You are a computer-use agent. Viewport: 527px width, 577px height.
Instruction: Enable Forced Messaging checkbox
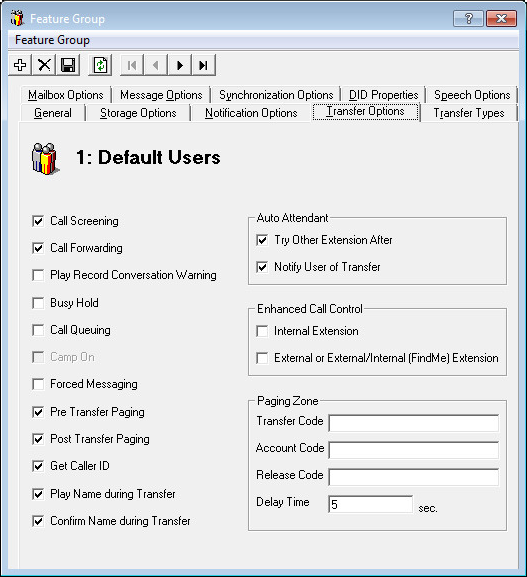coord(38,384)
